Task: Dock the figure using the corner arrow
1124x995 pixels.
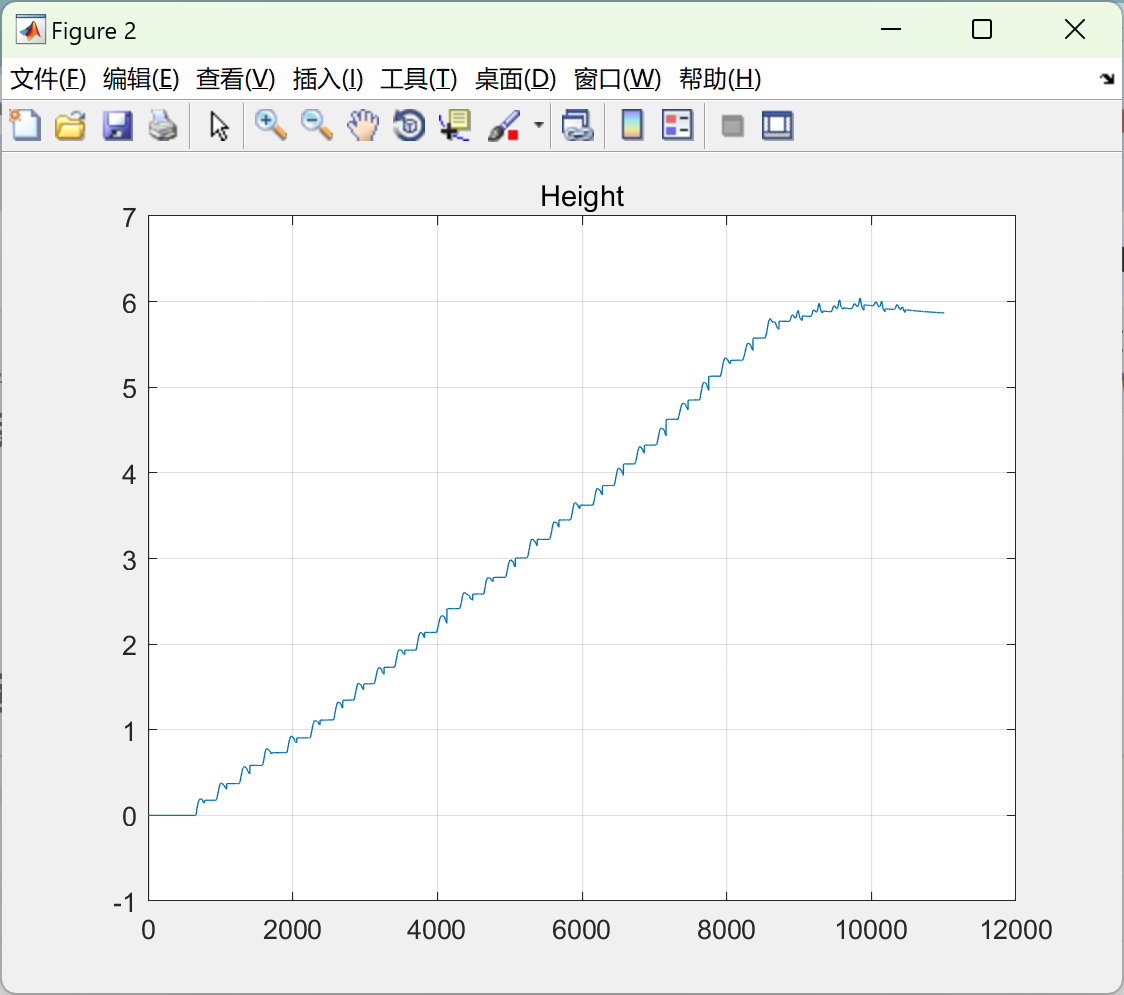Action: 1107,79
